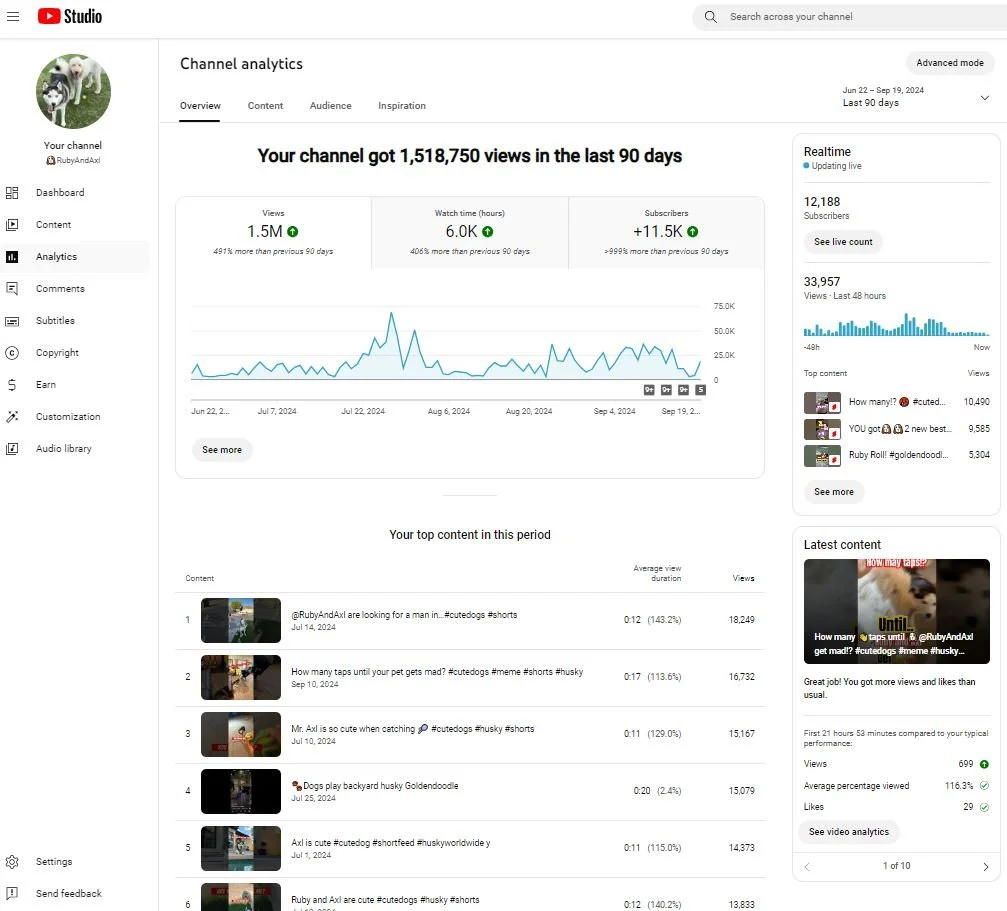Select the Analytics sidebar icon
Screen dimensions: 1007x911
click(12, 257)
